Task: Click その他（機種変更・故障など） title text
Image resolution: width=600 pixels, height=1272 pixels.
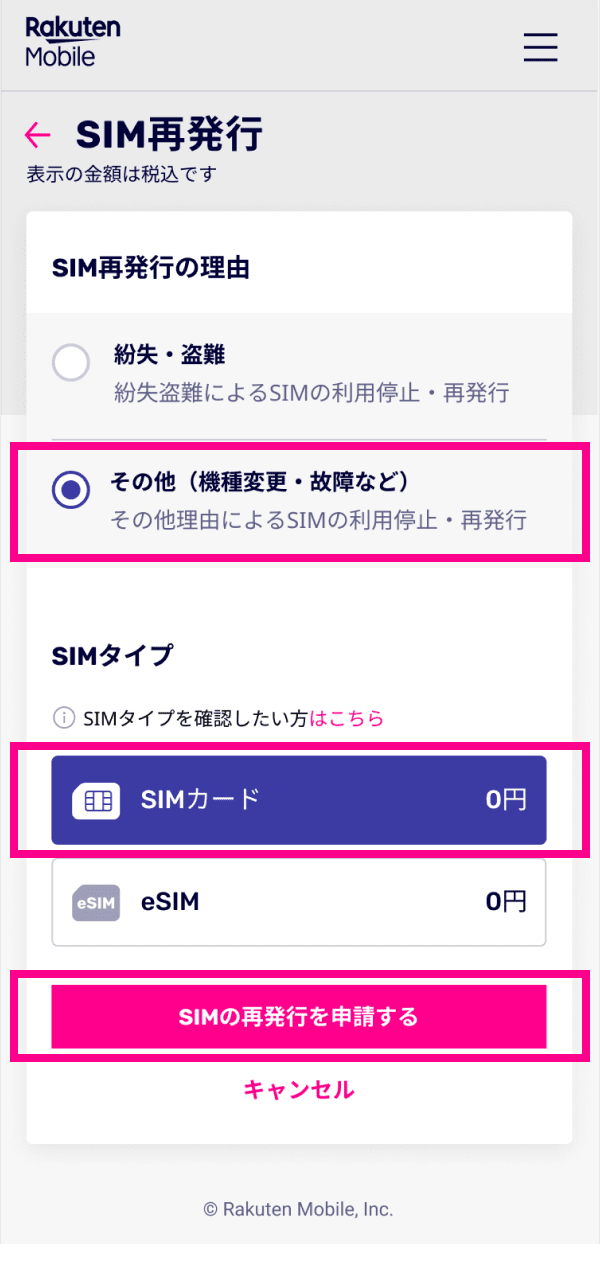Action: click(260, 482)
